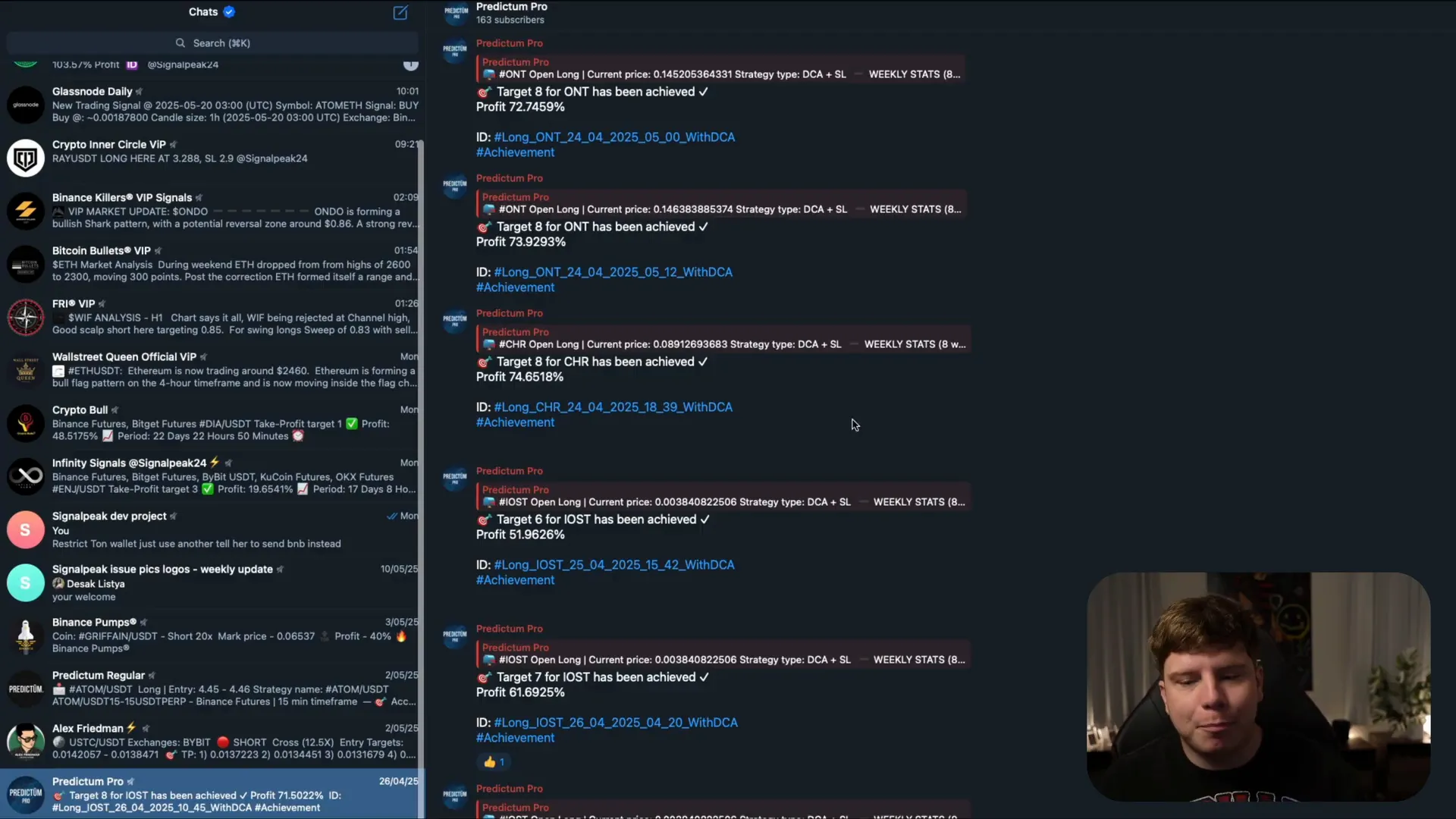Image resolution: width=1456 pixels, height=819 pixels.
Task: Open Wallstreet Queen Official VIP avatar
Action: coord(26,370)
